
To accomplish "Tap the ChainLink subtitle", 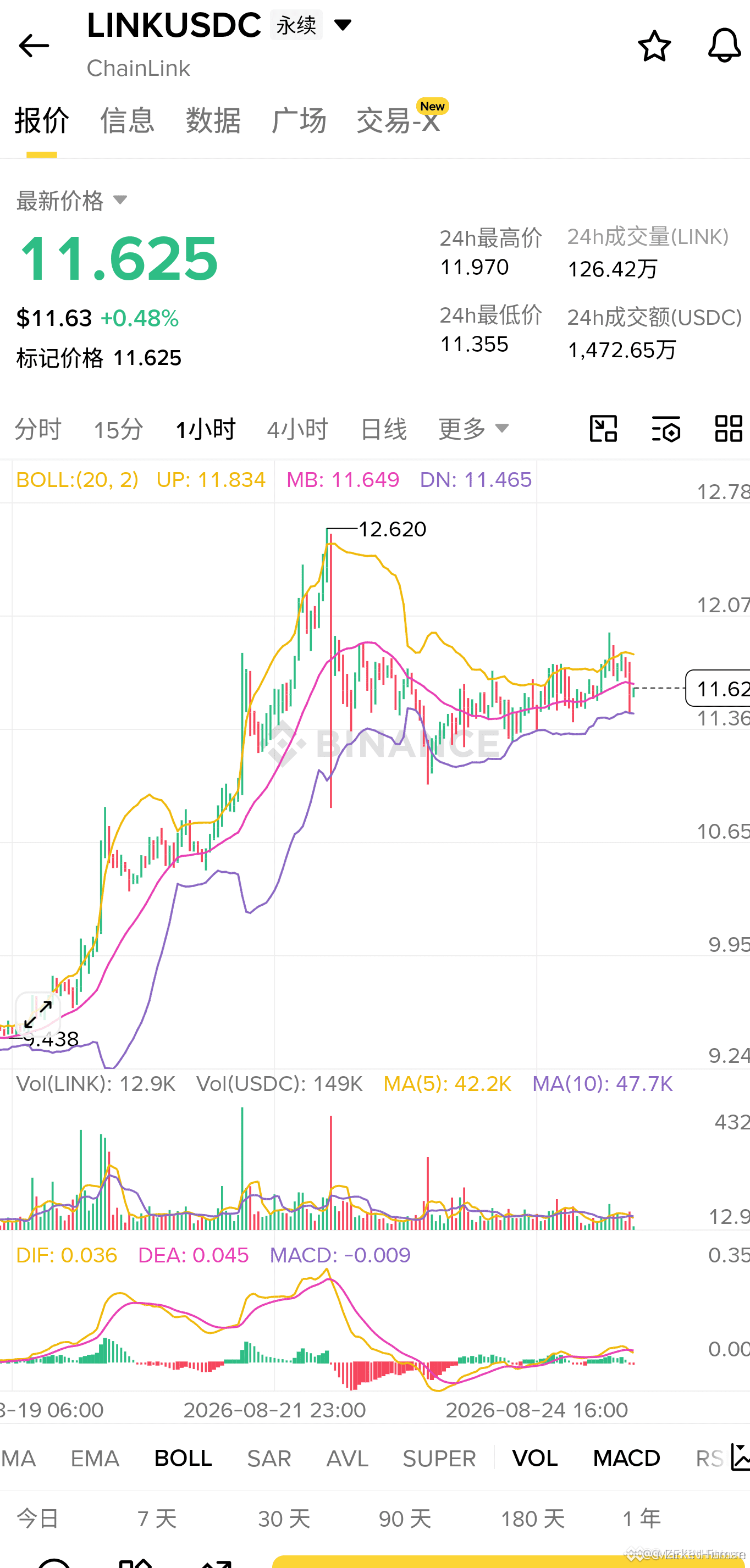I will pyautogui.click(x=138, y=68).
